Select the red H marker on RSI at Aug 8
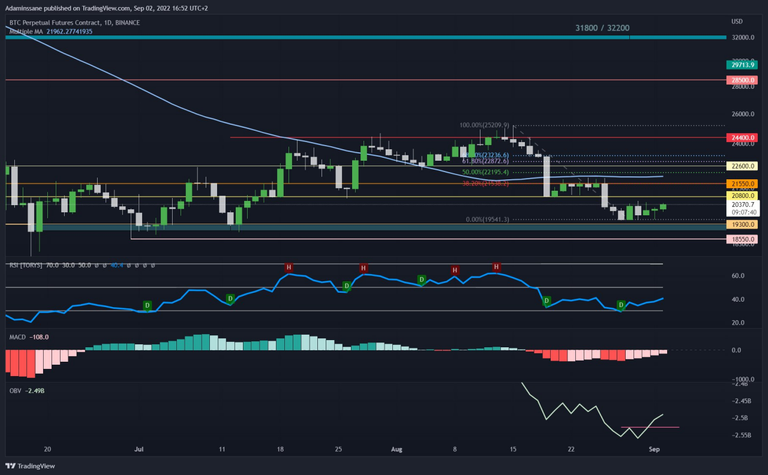 [x=455, y=270]
